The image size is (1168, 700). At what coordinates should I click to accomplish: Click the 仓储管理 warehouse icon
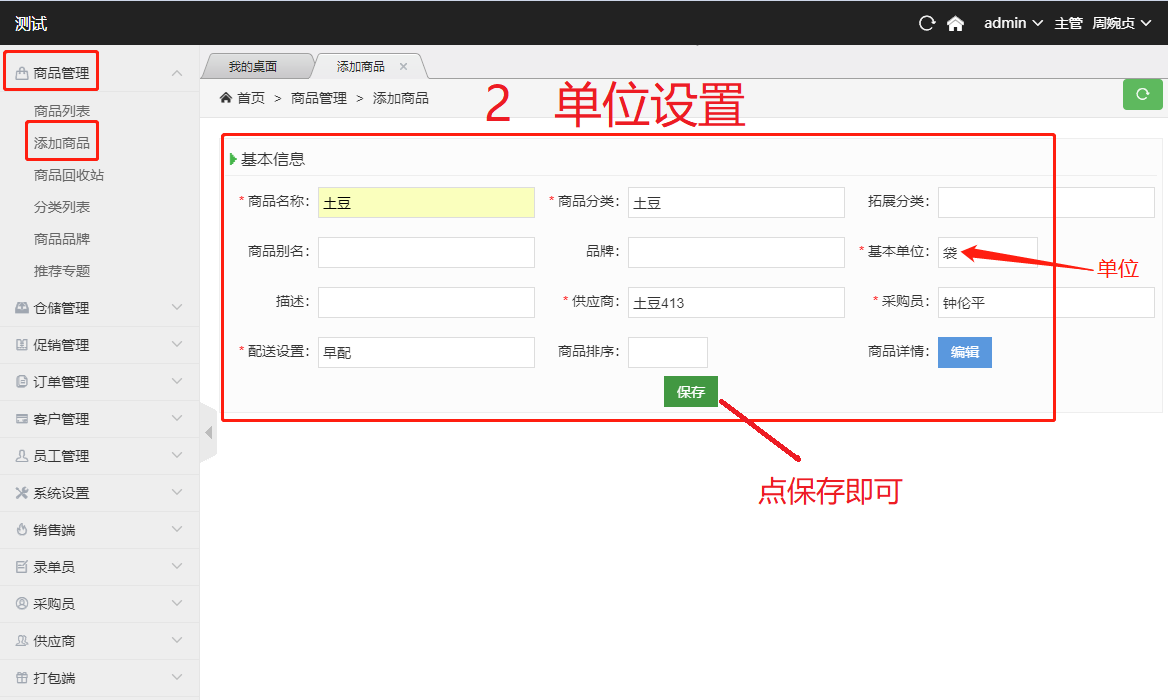(21, 308)
